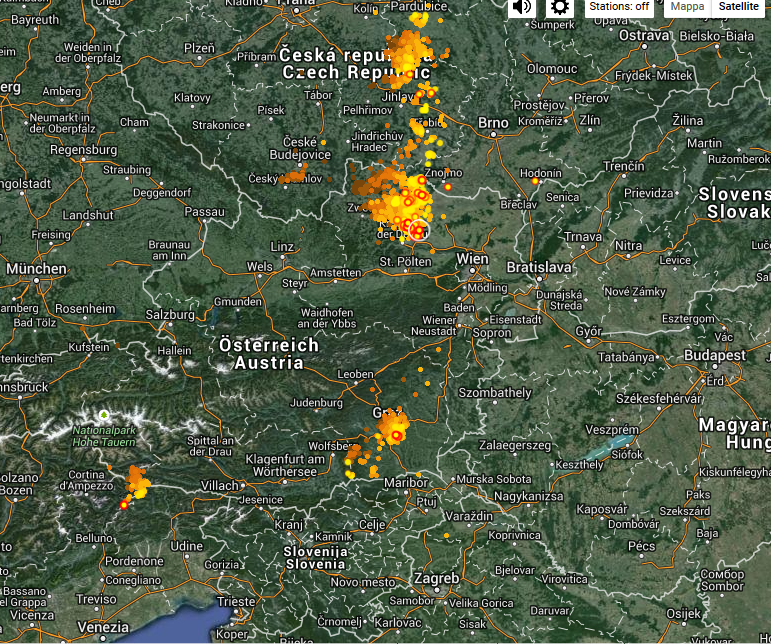Click the Udine city label
The width and height of the screenshot is (771, 644).
coord(186,546)
